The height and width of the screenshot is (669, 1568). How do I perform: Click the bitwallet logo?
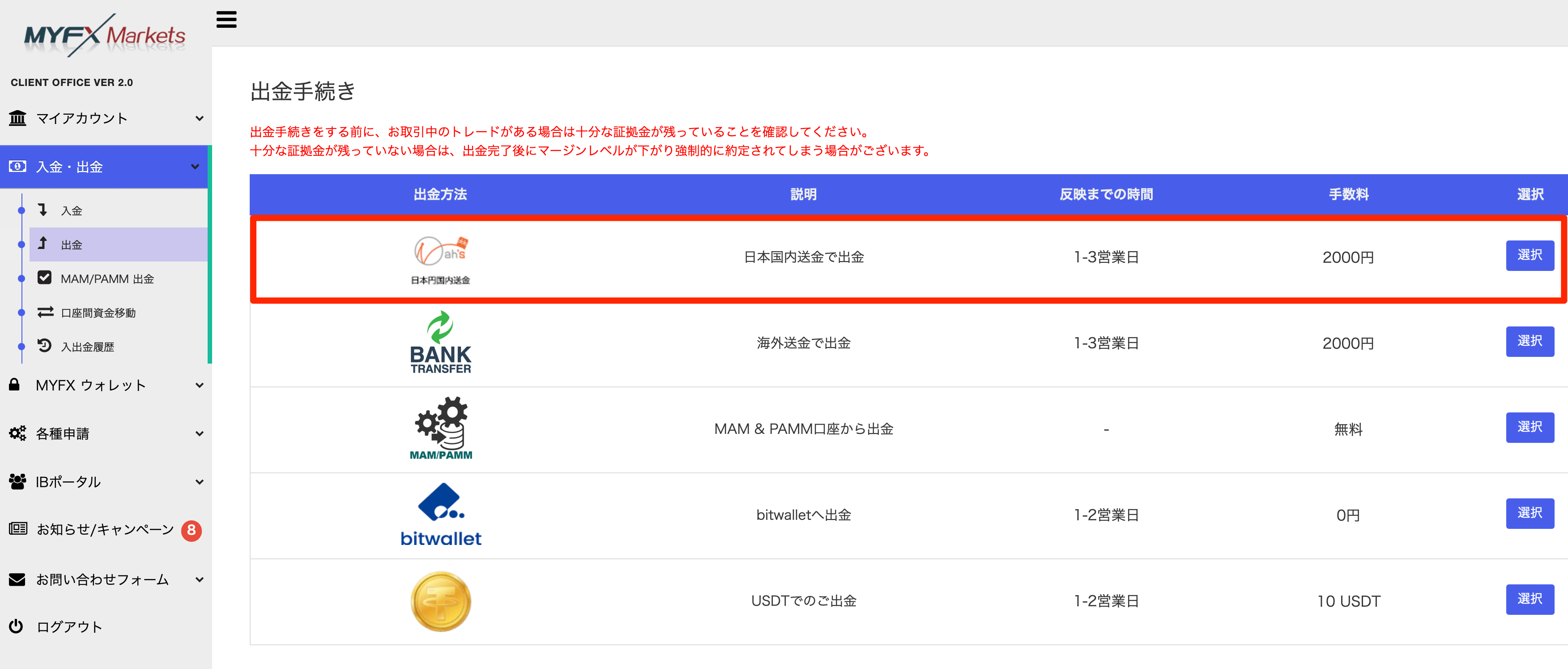pos(441,515)
